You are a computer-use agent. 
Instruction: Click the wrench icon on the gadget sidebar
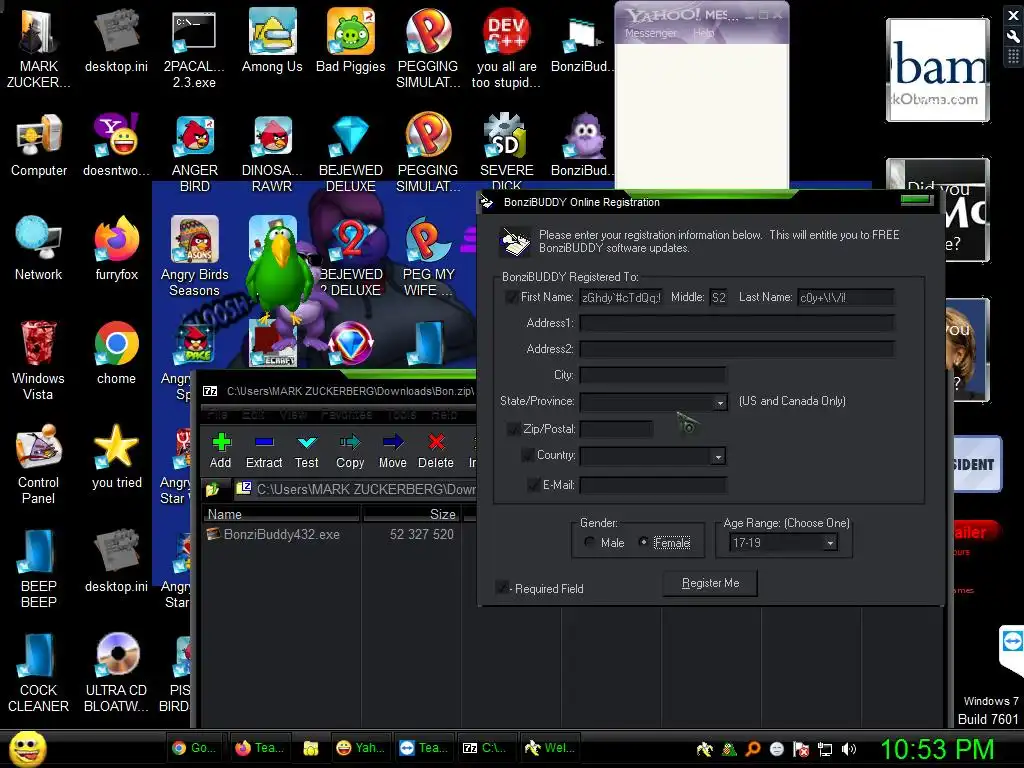click(1013, 37)
